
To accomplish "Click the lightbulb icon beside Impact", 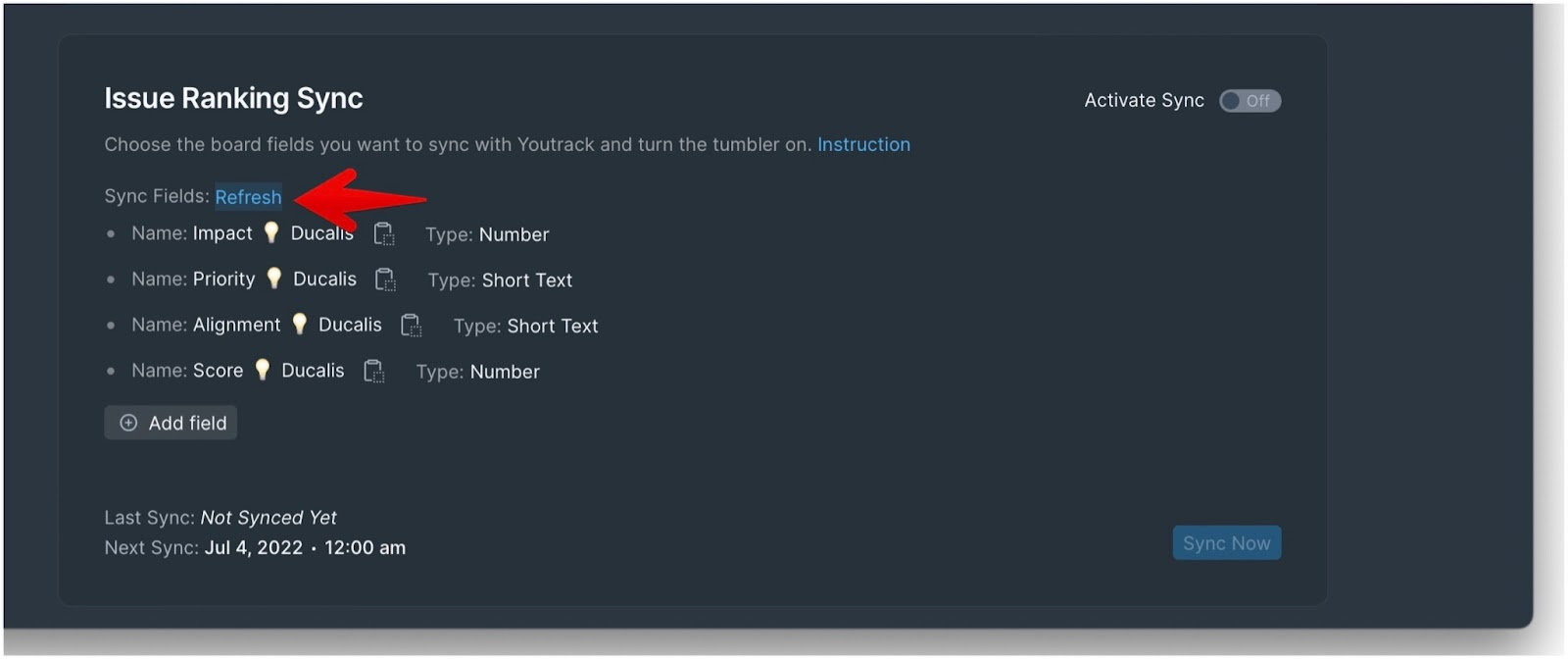I will 271,232.
